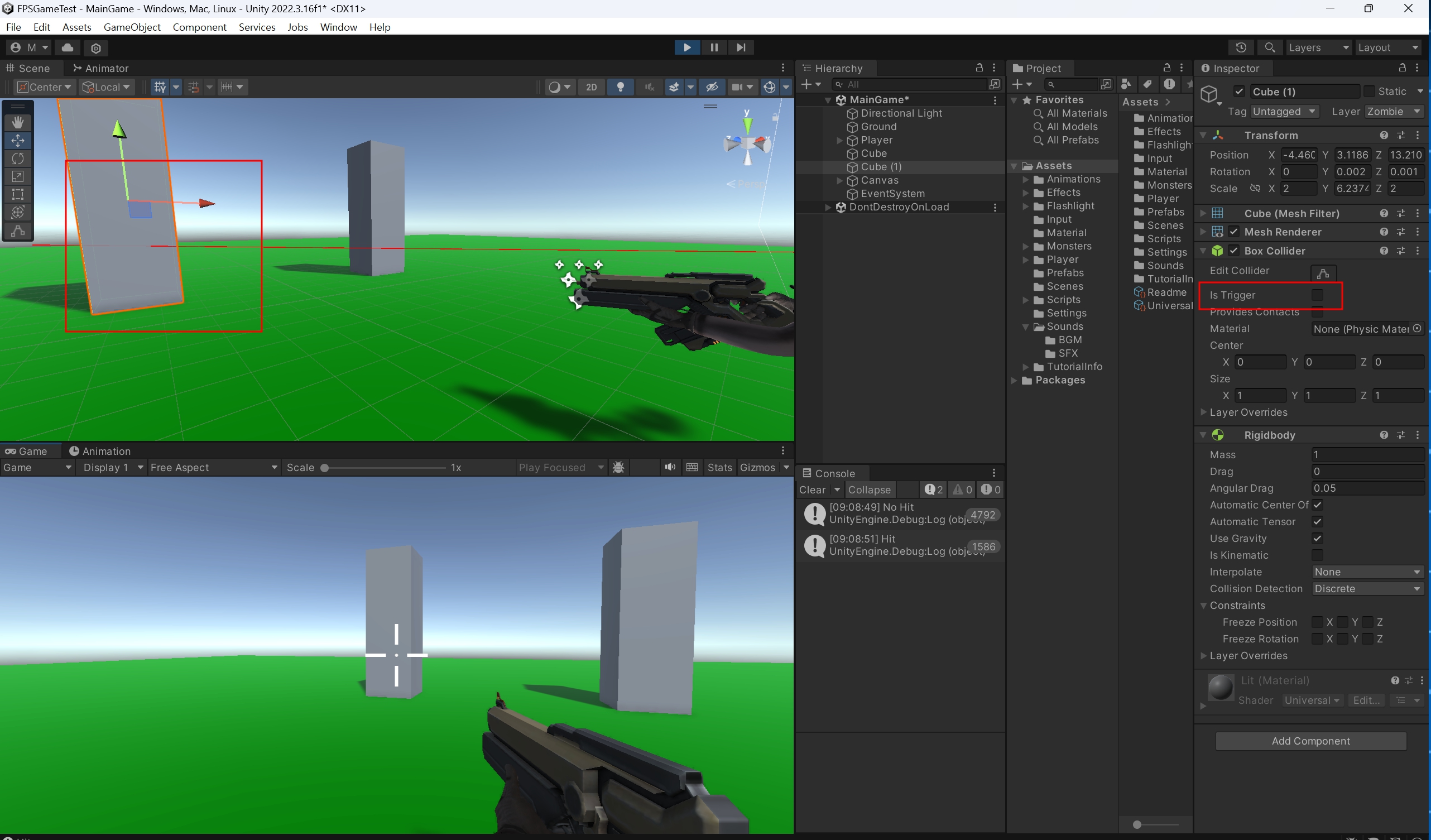
Task: Open the Layer Zombie dropdown
Action: 1393,112
